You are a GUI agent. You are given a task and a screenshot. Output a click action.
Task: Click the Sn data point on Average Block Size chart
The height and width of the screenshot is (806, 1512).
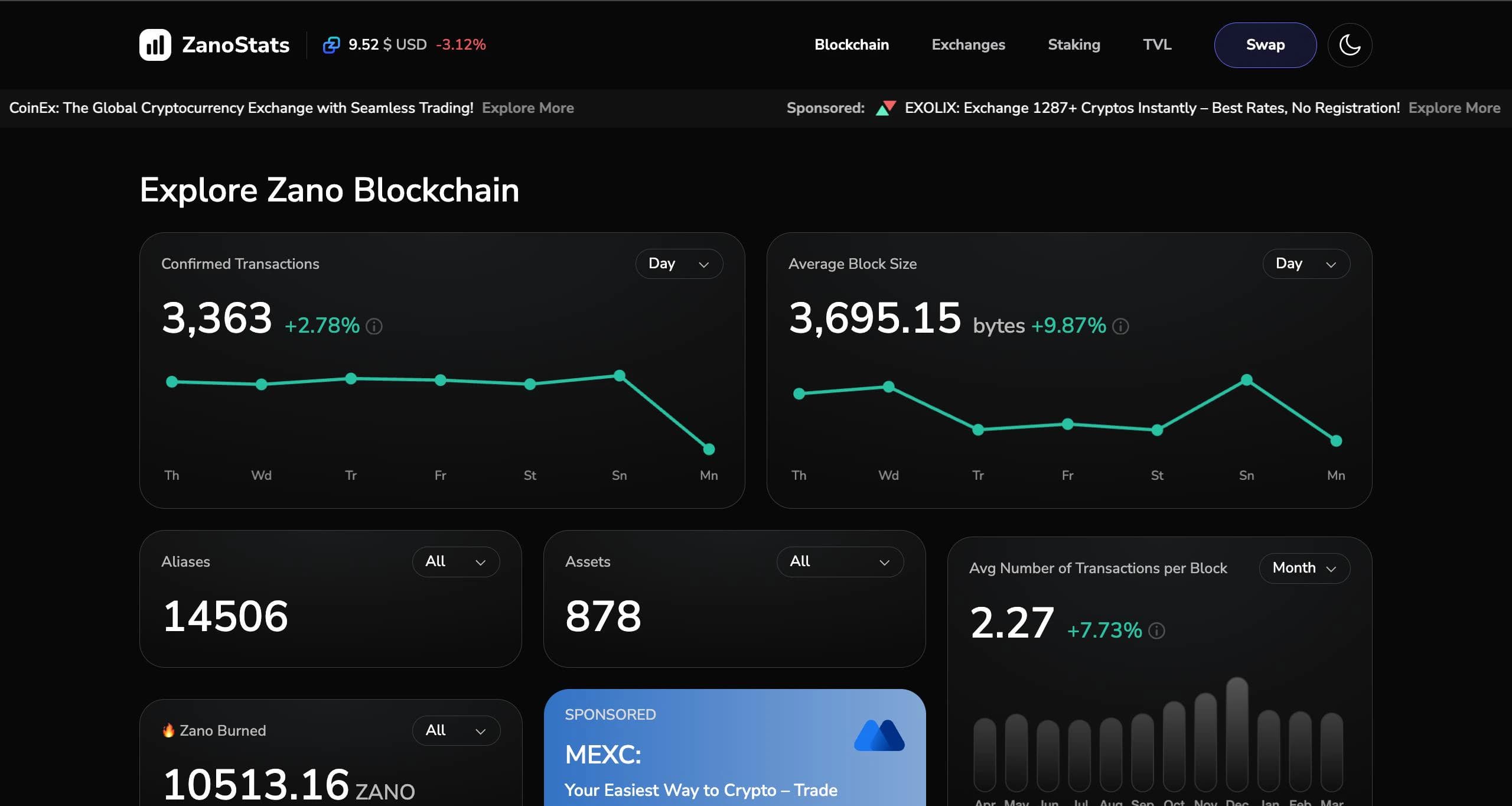(1247, 380)
